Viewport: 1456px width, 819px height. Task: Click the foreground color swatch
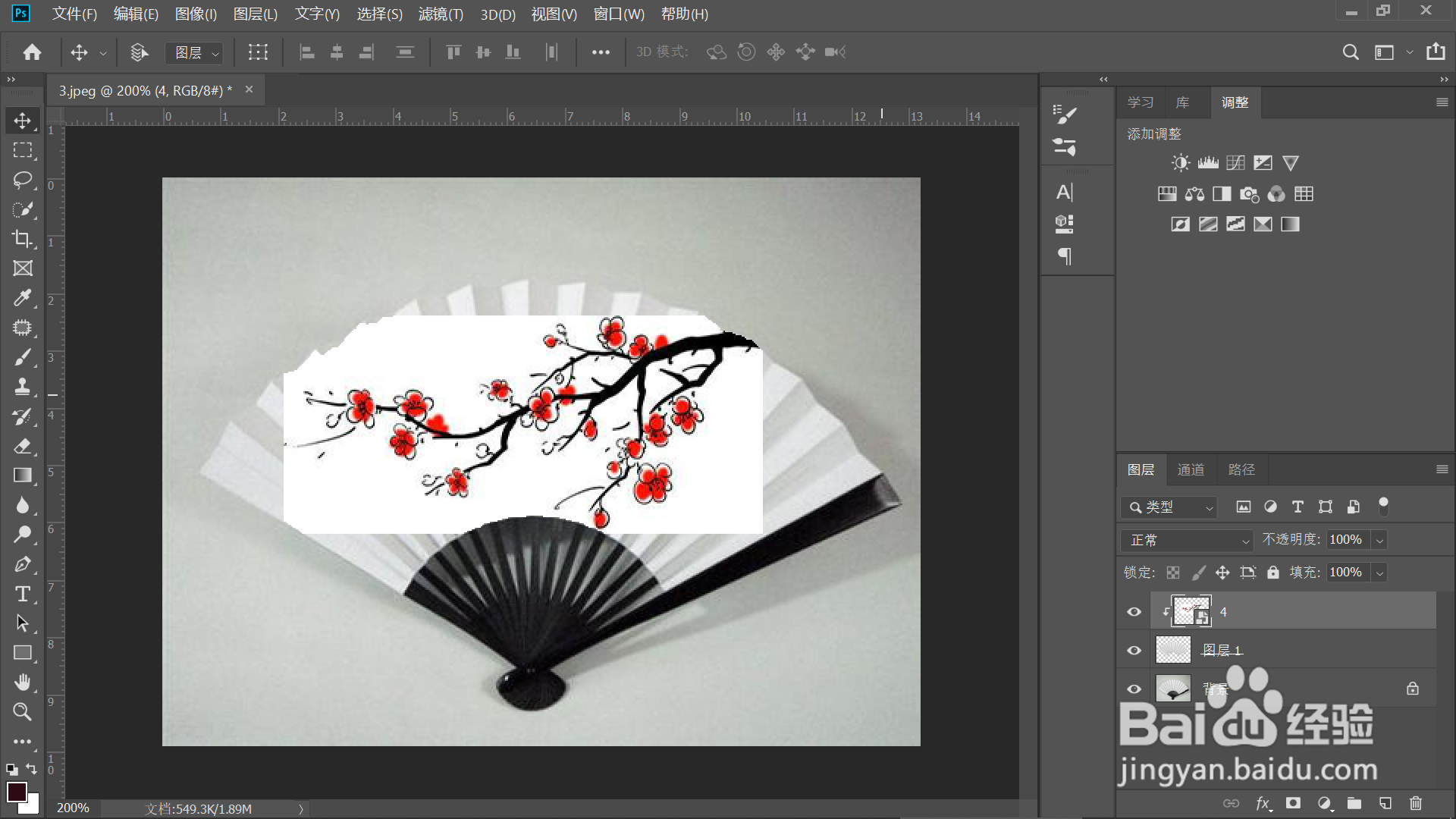16,791
